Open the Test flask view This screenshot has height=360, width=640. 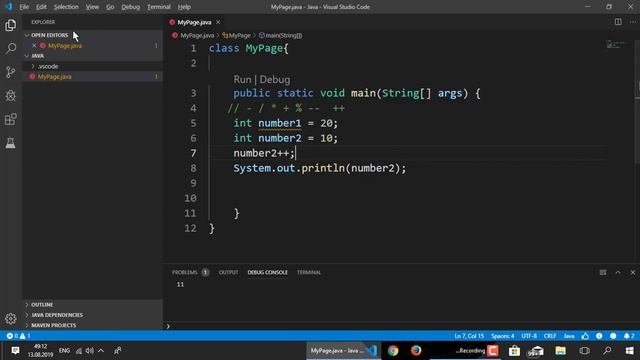pos(11,143)
